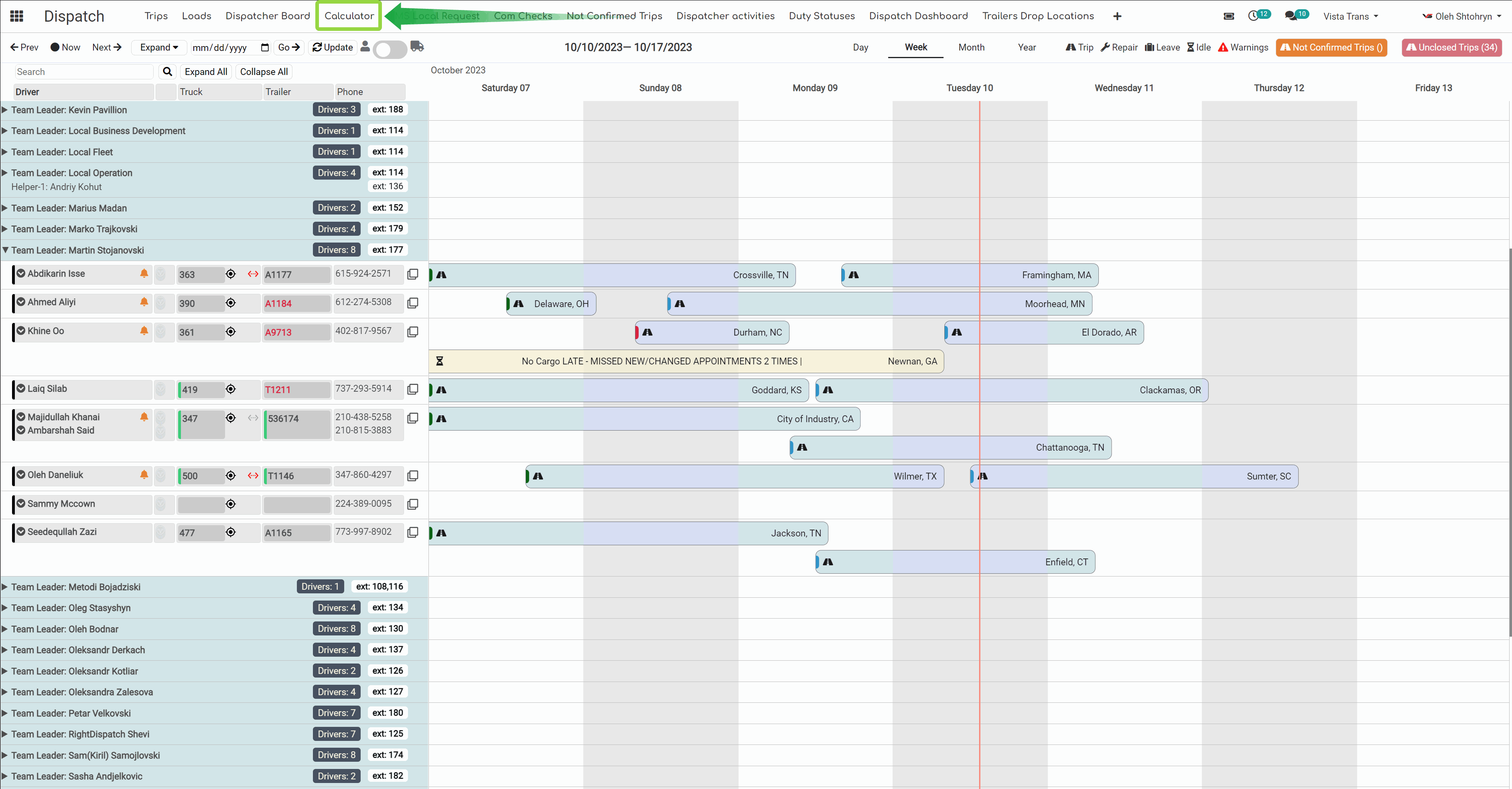
Task: Expand the Team Leader Kevin Pavillion group
Action: [5, 110]
